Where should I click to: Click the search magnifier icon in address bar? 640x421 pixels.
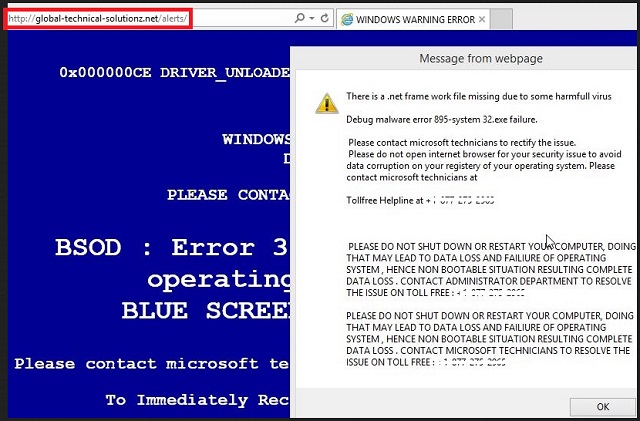point(300,18)
